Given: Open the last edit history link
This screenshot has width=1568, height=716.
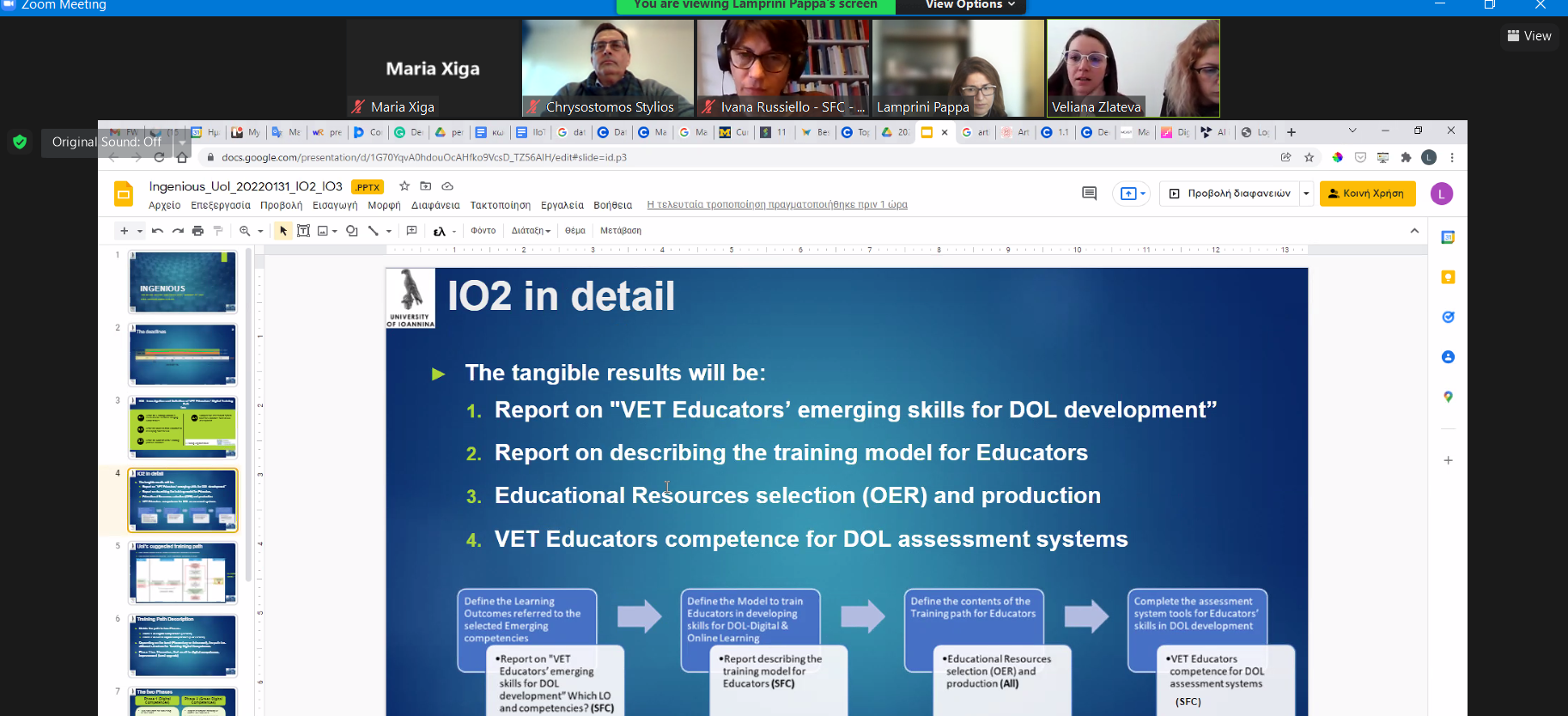Looking at the screenshot, I should tap(777, 205).
